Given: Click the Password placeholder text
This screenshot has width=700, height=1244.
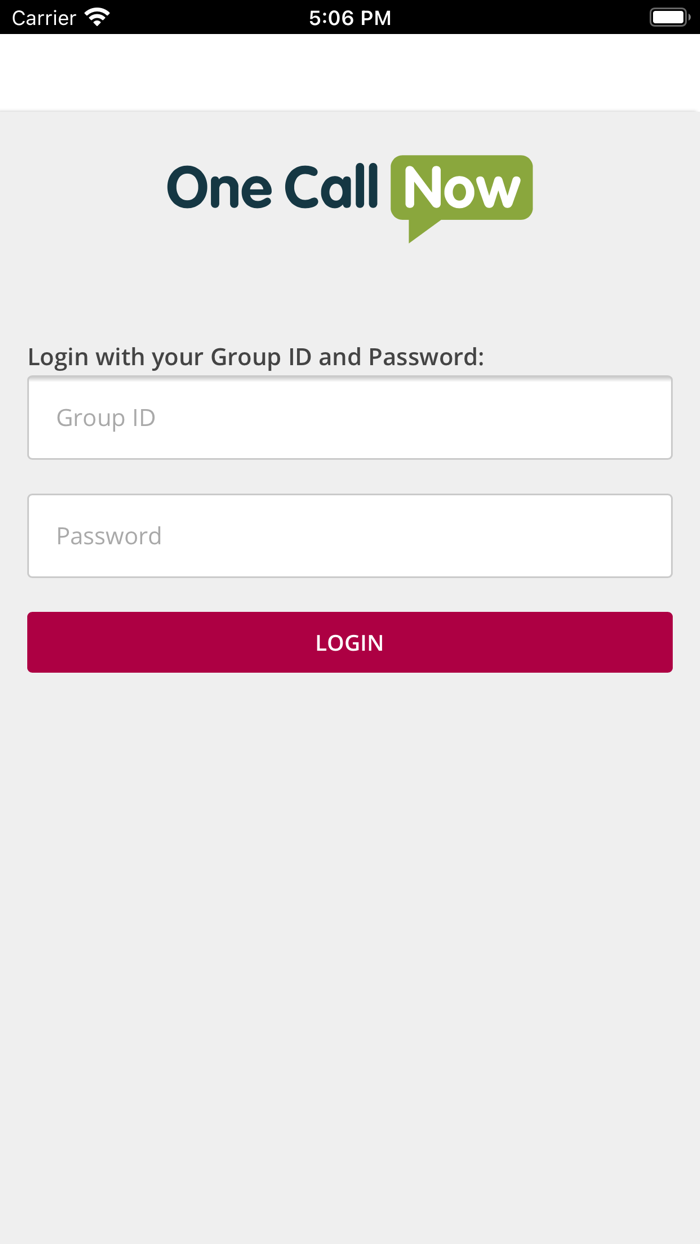Looking at the screenshot, I should tap(109, 536).
